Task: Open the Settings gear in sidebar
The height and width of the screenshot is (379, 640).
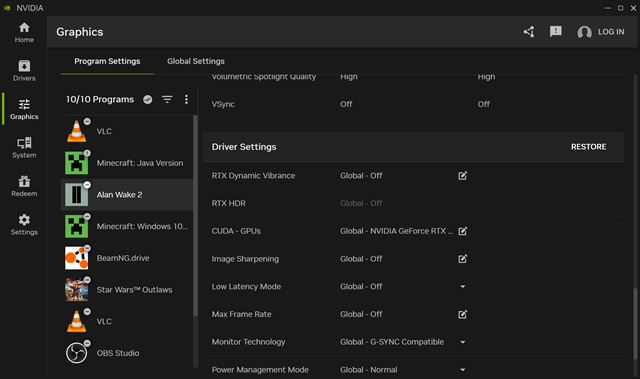Action: pos(24,225)
